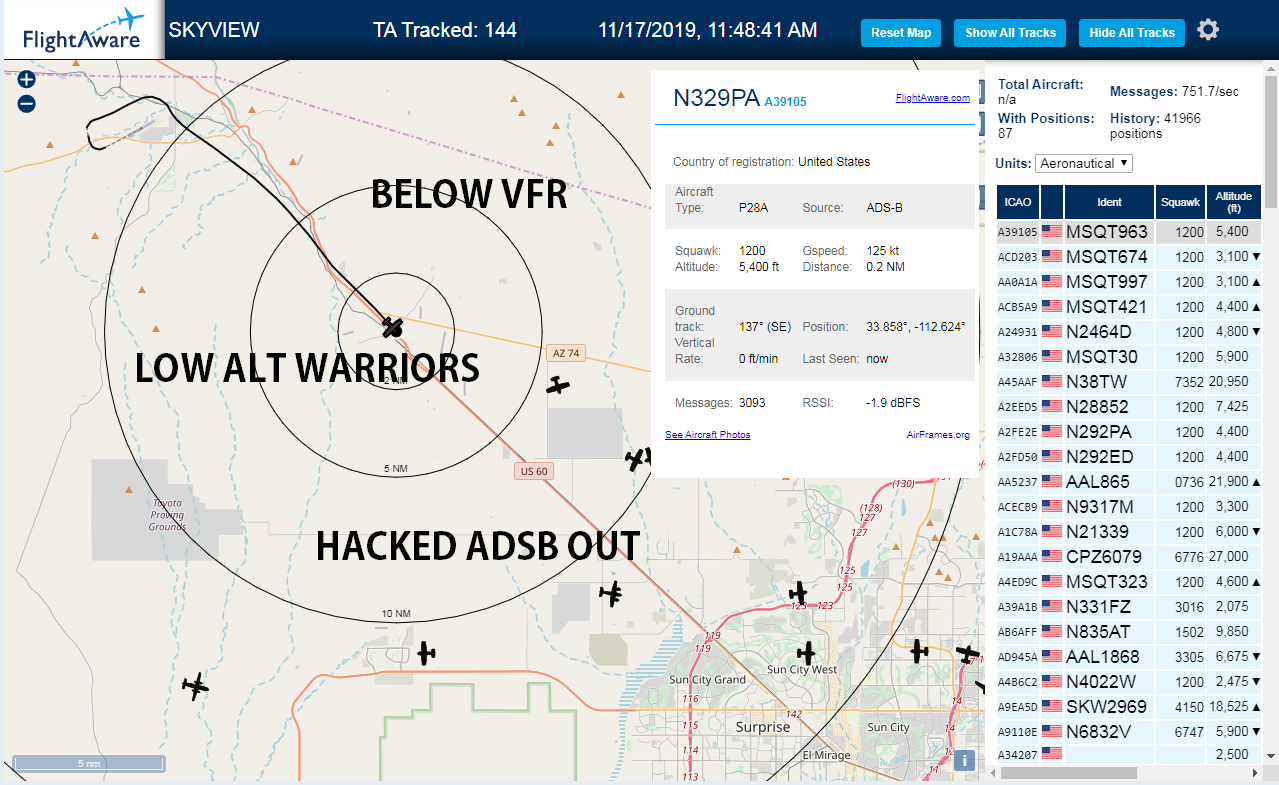1279x785 pixels.
Task: Open the Units dropdown
Action: 1084,163
